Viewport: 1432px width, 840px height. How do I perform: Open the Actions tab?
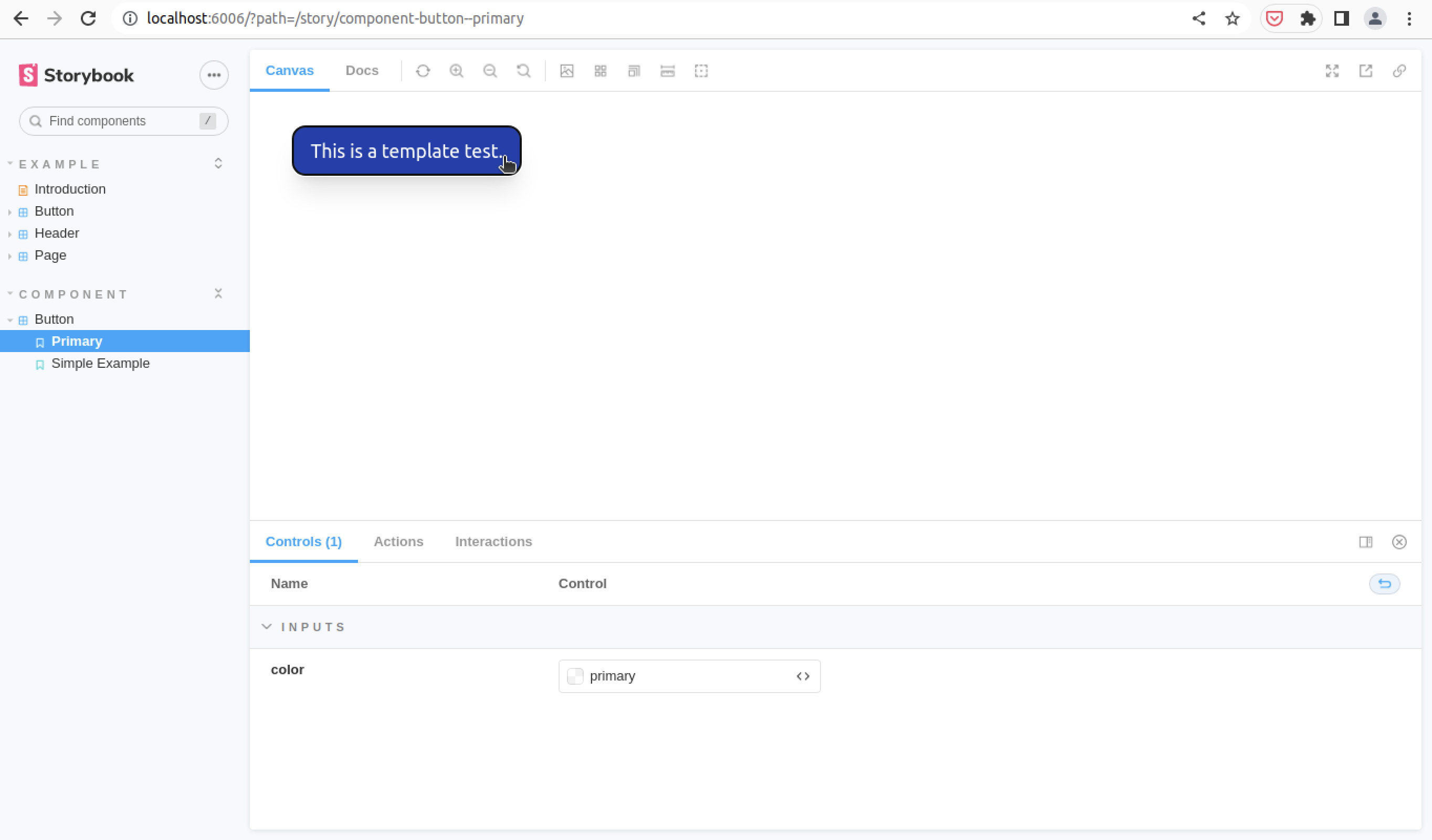[x=398, y=541]
